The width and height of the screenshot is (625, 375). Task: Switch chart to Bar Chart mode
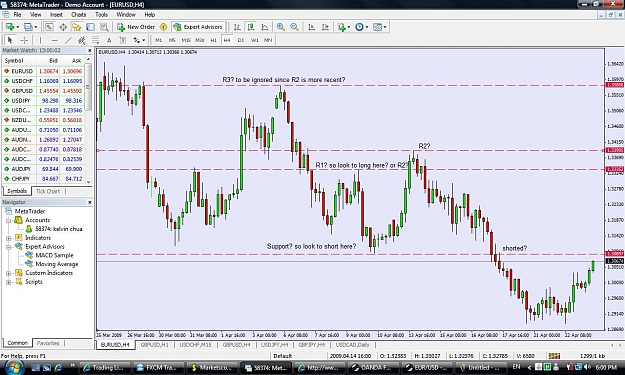pos(237,27)
